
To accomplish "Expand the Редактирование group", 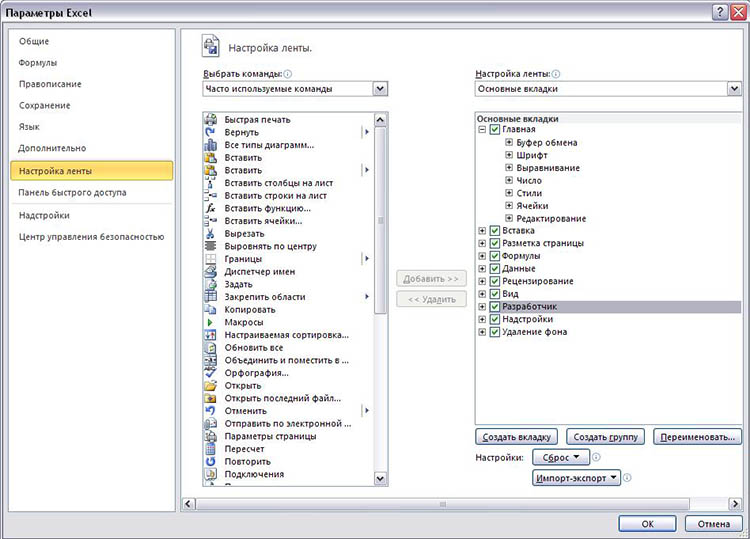I will pyautogui.click(x=509, y=218).
